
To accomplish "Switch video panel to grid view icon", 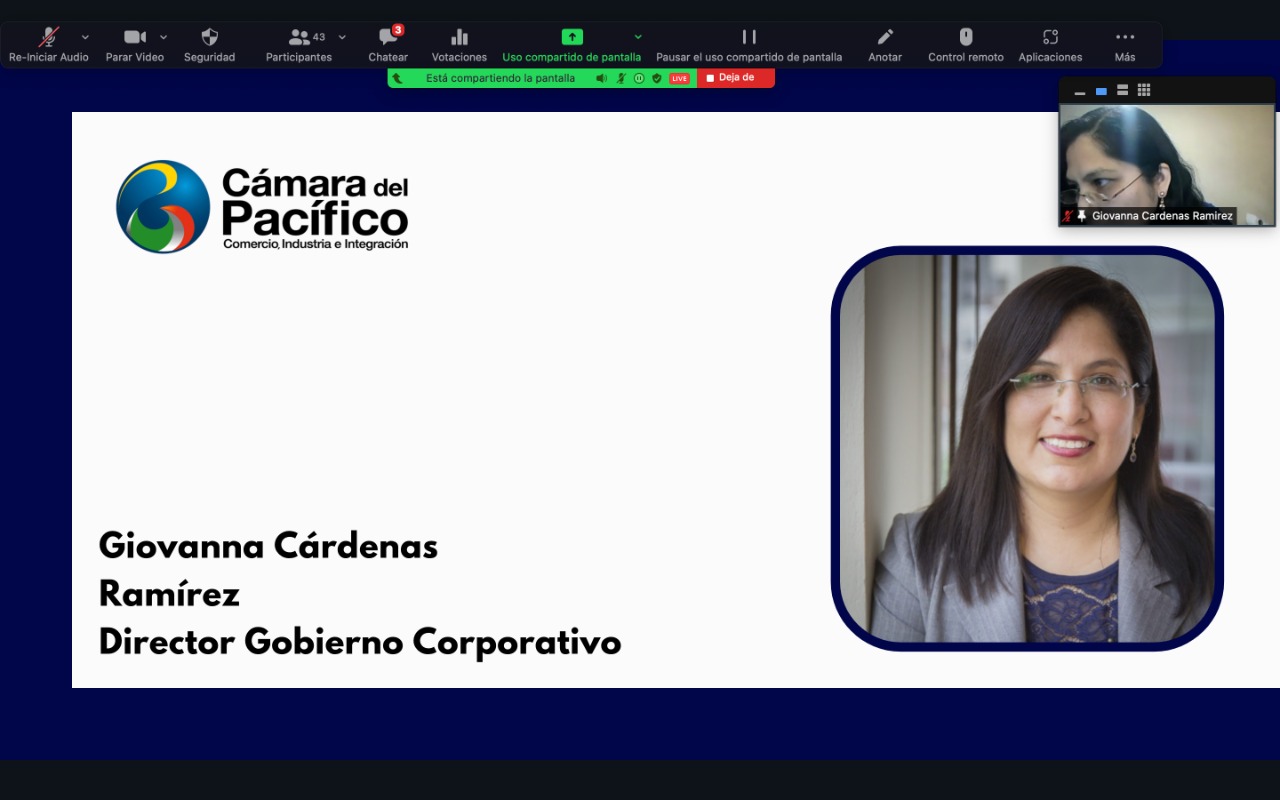I will tap(1144, 90).
